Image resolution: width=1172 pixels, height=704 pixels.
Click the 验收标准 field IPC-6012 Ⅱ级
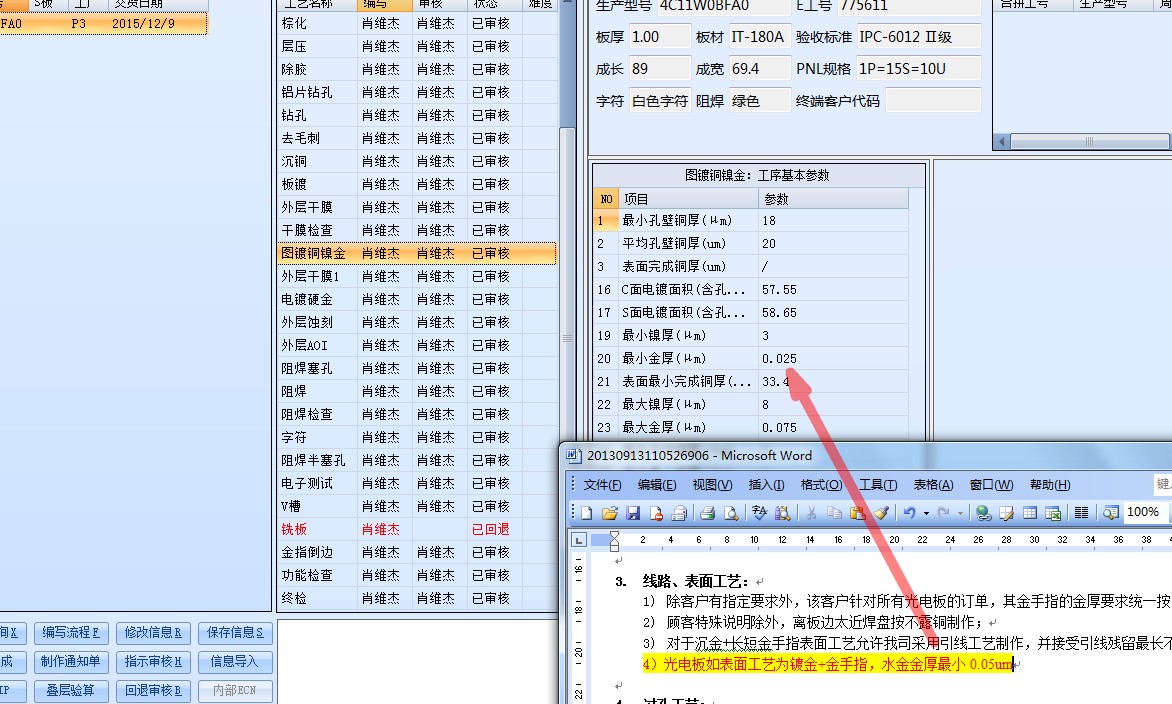click(x=918, y=37)
